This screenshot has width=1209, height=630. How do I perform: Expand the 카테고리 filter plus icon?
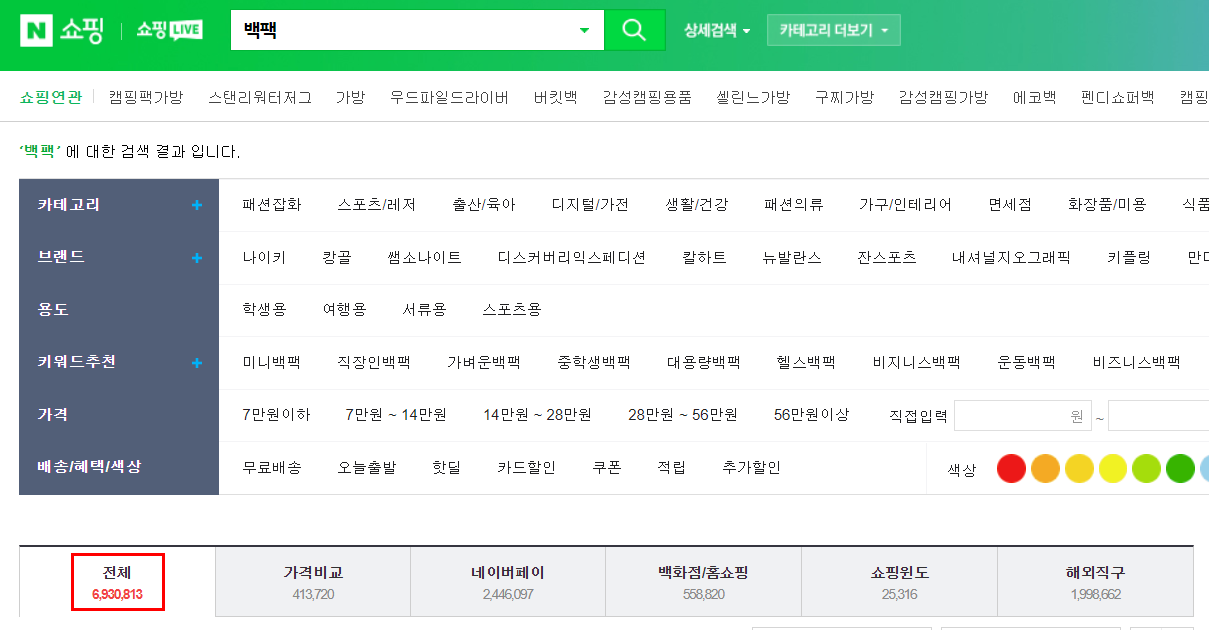point(197,205)
